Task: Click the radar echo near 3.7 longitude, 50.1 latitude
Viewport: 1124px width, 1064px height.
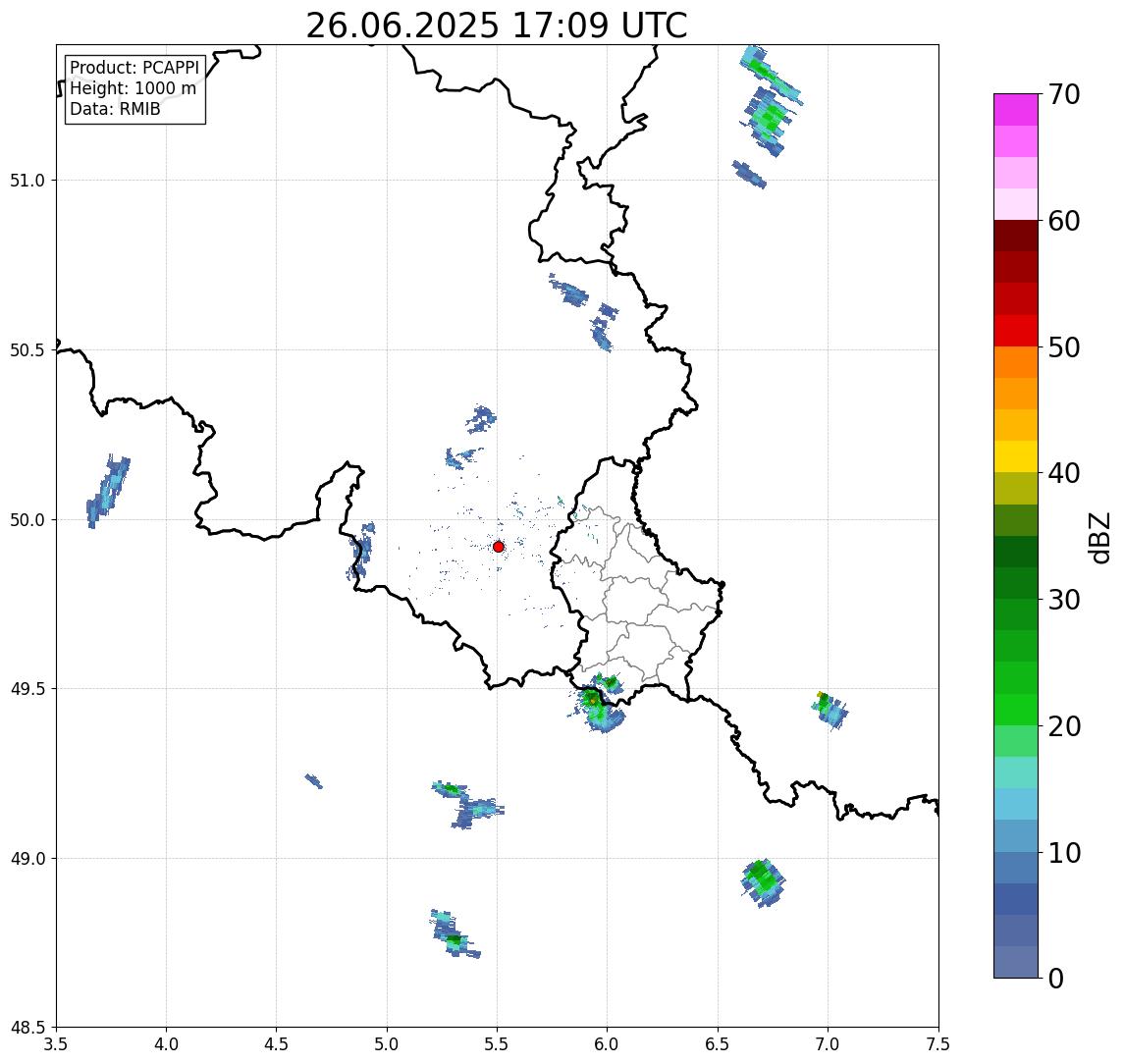Action: [108, 491]
